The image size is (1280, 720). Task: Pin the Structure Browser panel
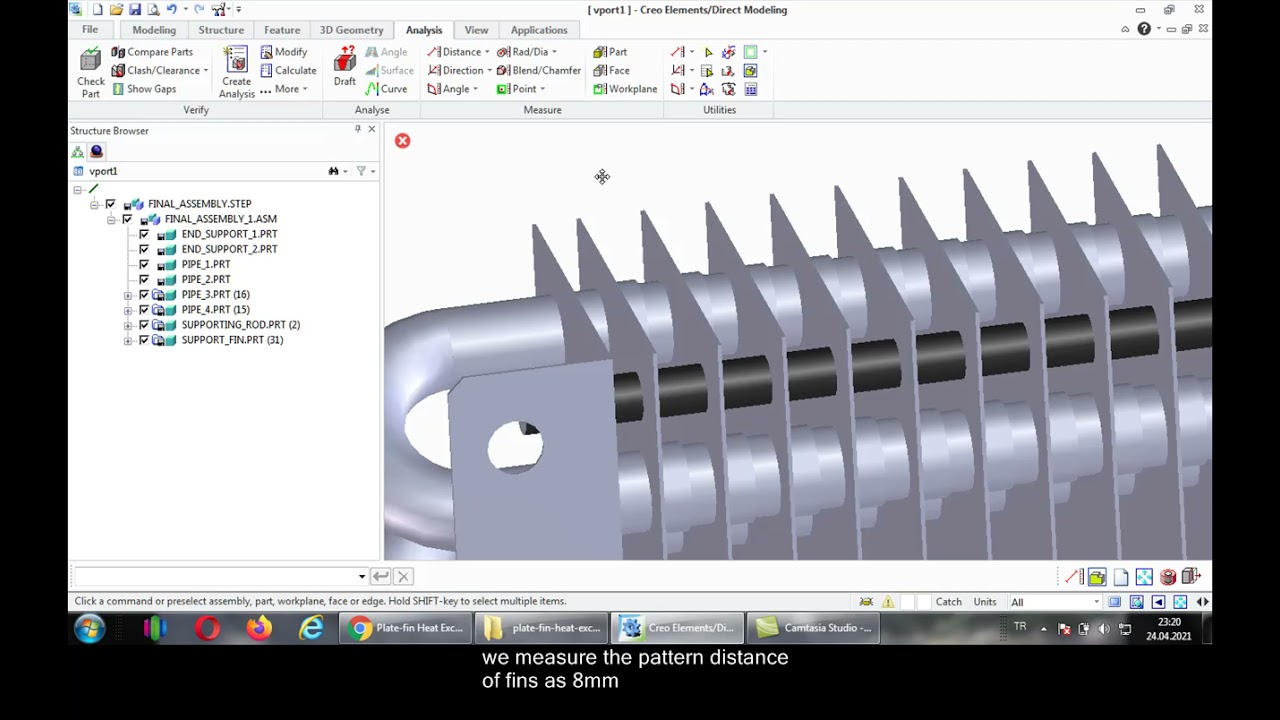358,130
